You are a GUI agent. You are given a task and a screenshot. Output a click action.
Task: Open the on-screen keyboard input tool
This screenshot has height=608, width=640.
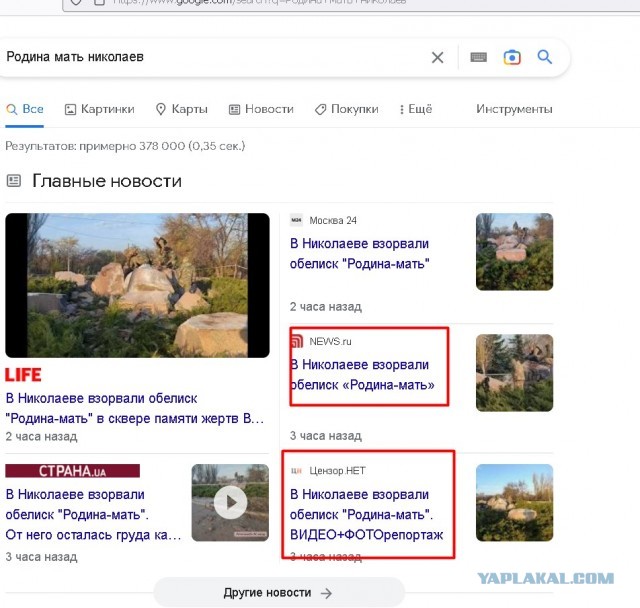tap(478, 57)
